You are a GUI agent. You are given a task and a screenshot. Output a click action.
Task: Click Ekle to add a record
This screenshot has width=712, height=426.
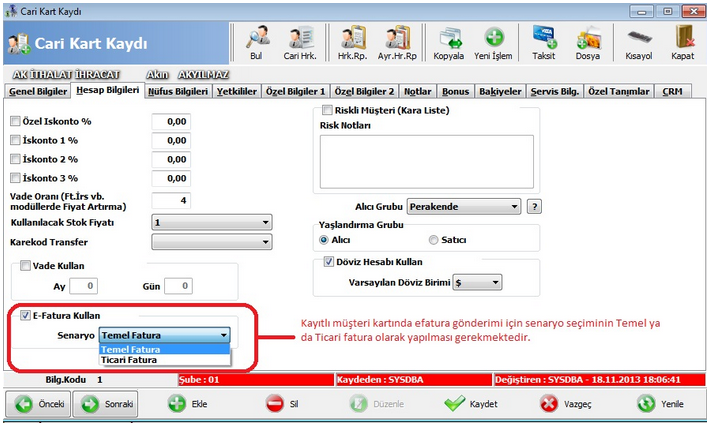pos(188,404)
